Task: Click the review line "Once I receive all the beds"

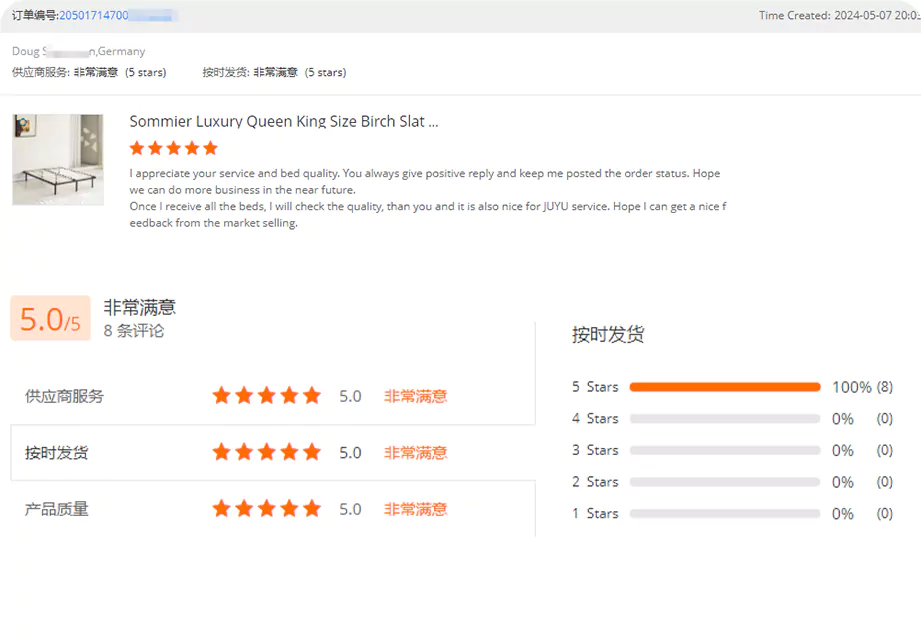Action: click(428, 206)
